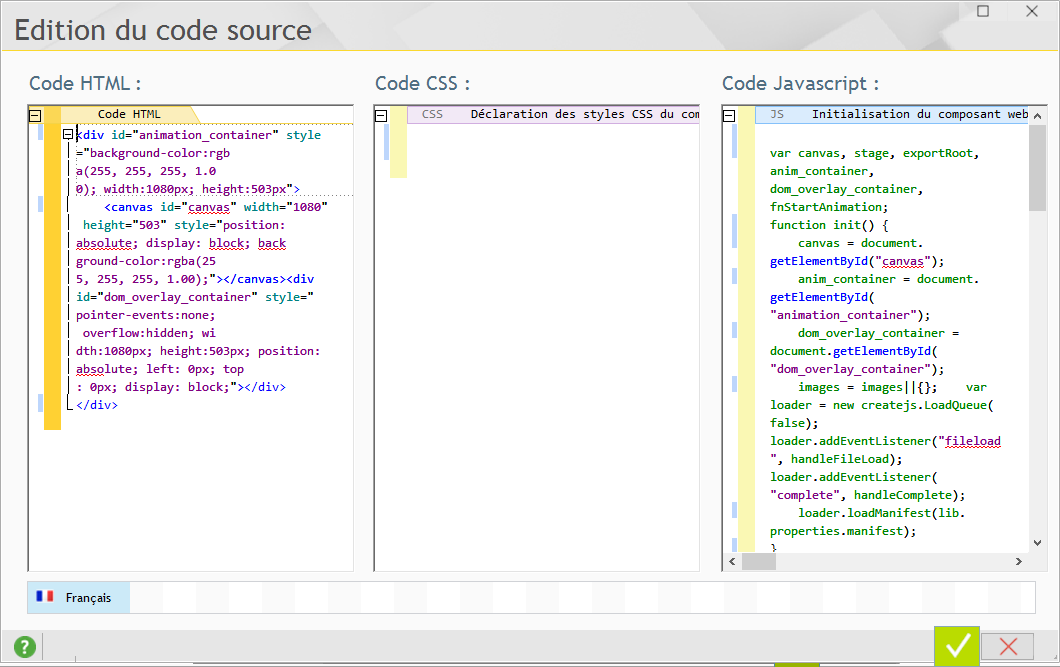This screenshot has width=1060, height=667.
Task: Collapse the JS initialisation section
Action: click(729, 115)
